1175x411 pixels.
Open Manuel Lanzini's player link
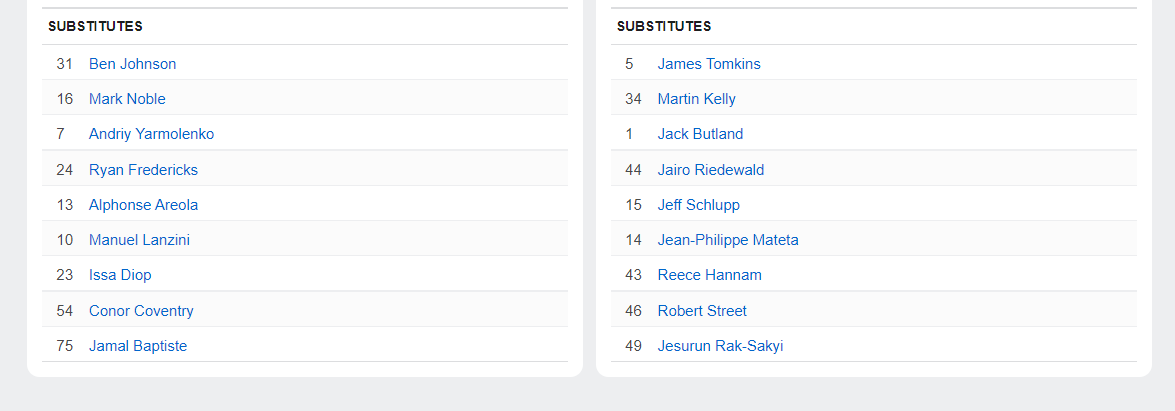point(139,240)
